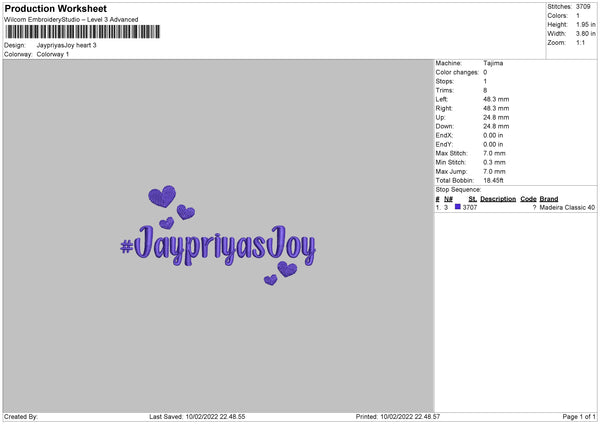Click the Page 1 of 1 indicator
The image size is (600, 424).
[x=579, y=417]
